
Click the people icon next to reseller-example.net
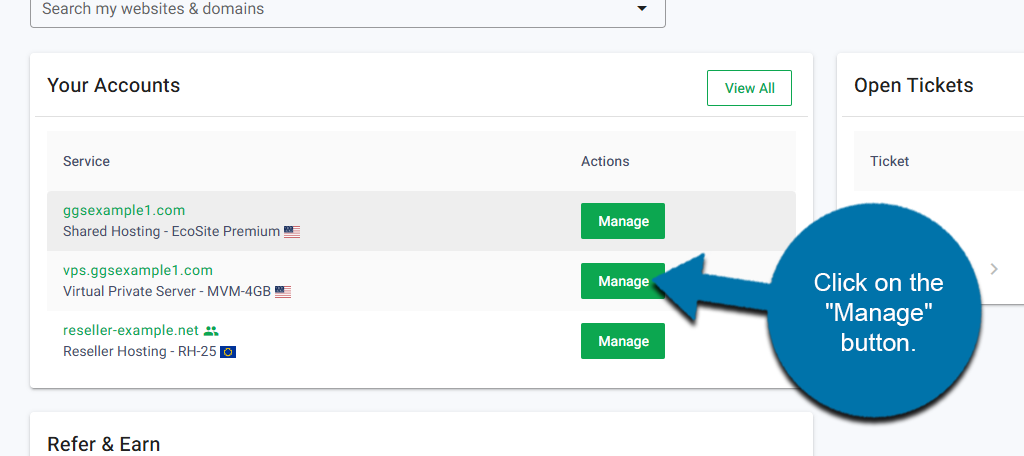point(210,330)
